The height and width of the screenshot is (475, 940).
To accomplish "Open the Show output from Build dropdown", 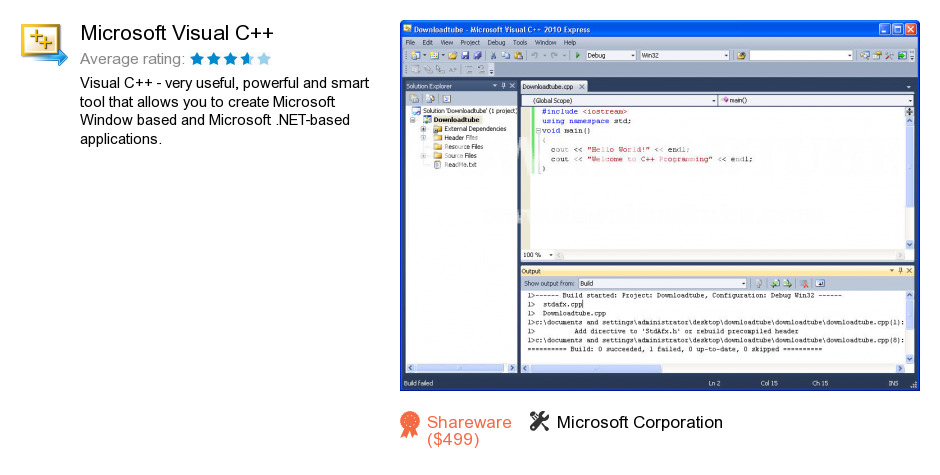I will [663, 284].
